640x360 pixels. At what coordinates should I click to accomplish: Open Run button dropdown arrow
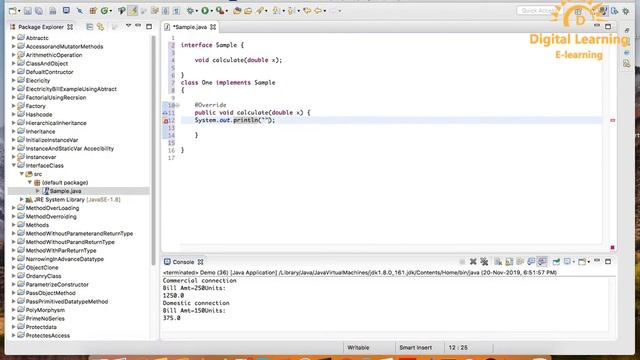[211, 11]
